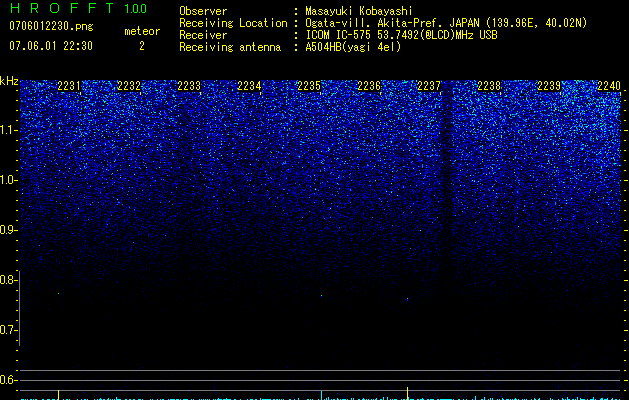Click the meteor count label
The height and width of the screenshot is (400, 629).
[142, 31]
